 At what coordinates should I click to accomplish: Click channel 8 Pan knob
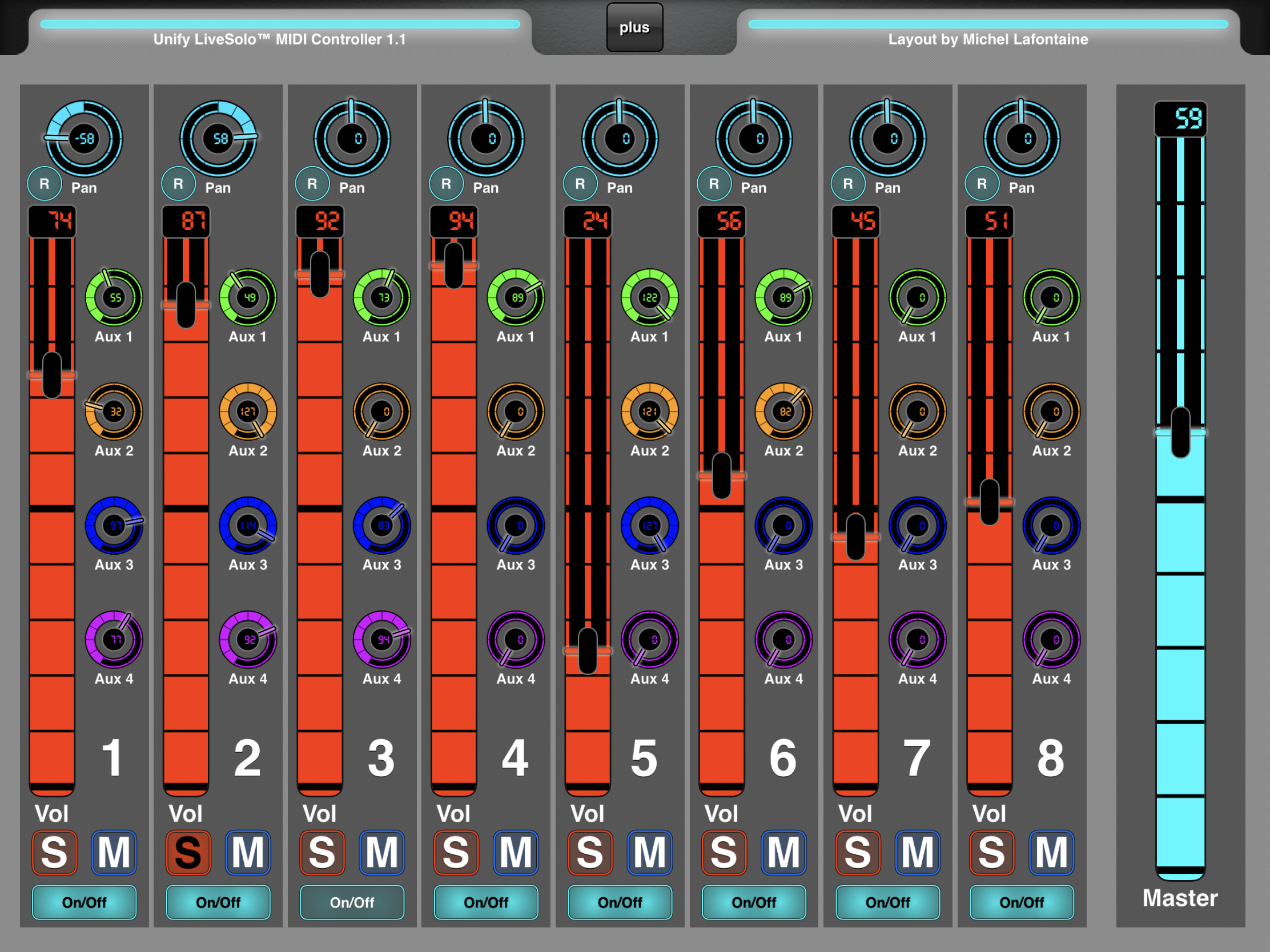(1022, 138)
